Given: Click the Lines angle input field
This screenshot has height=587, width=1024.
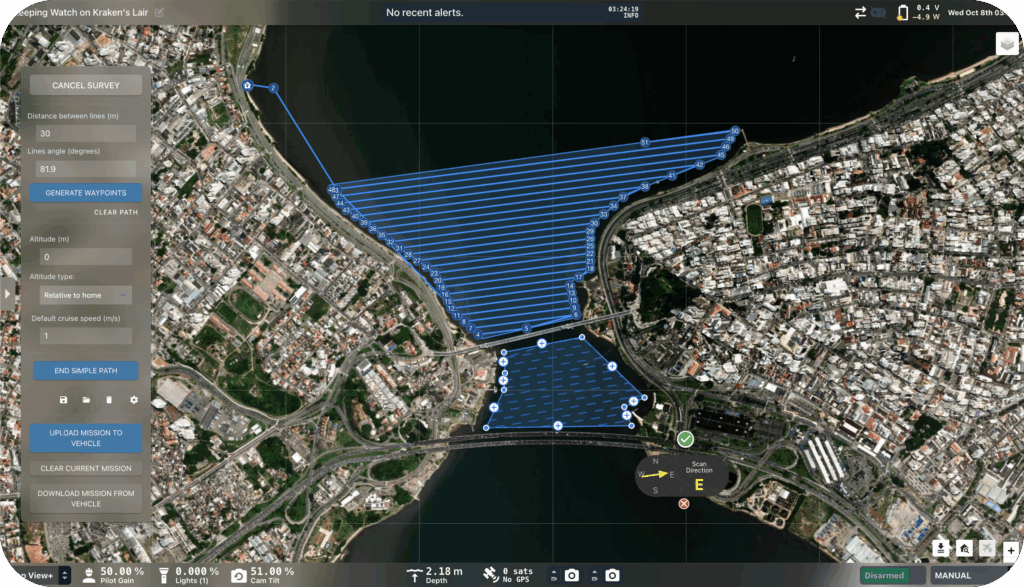Looking at the screenshot, I should pyautogui.click(x=85, y=170).
